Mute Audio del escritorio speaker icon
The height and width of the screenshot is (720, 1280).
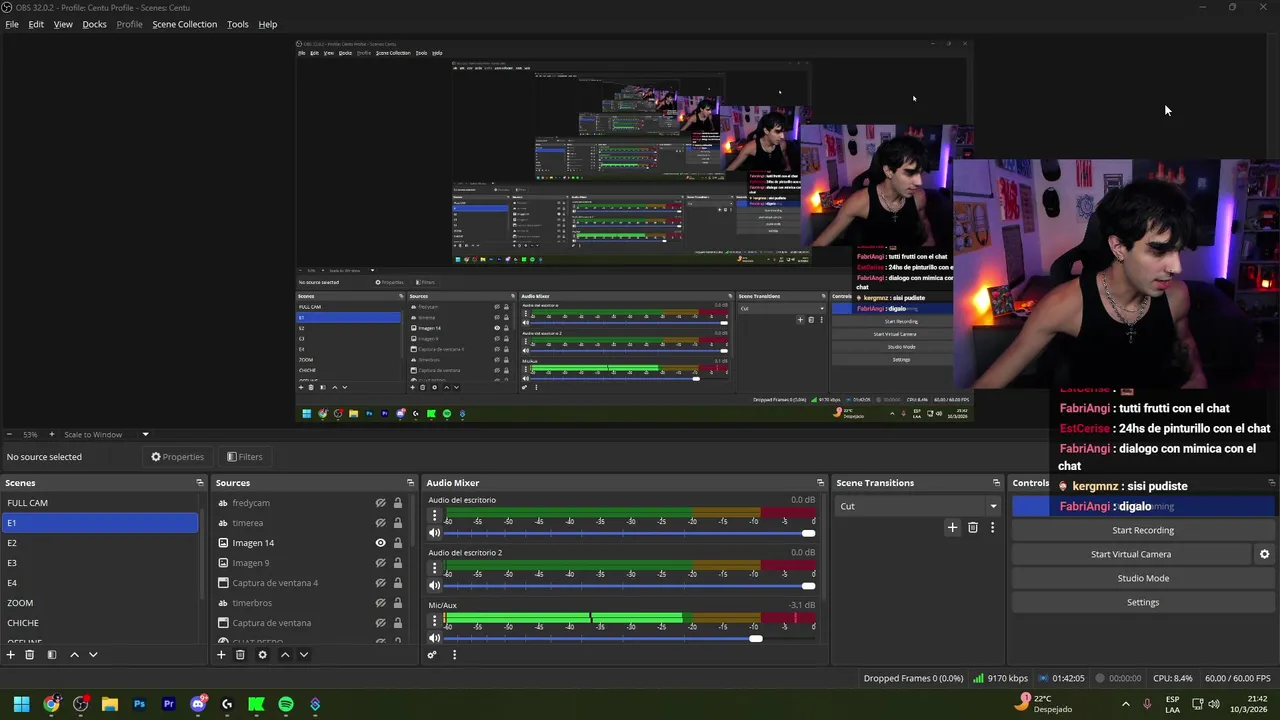pos(434,533)
